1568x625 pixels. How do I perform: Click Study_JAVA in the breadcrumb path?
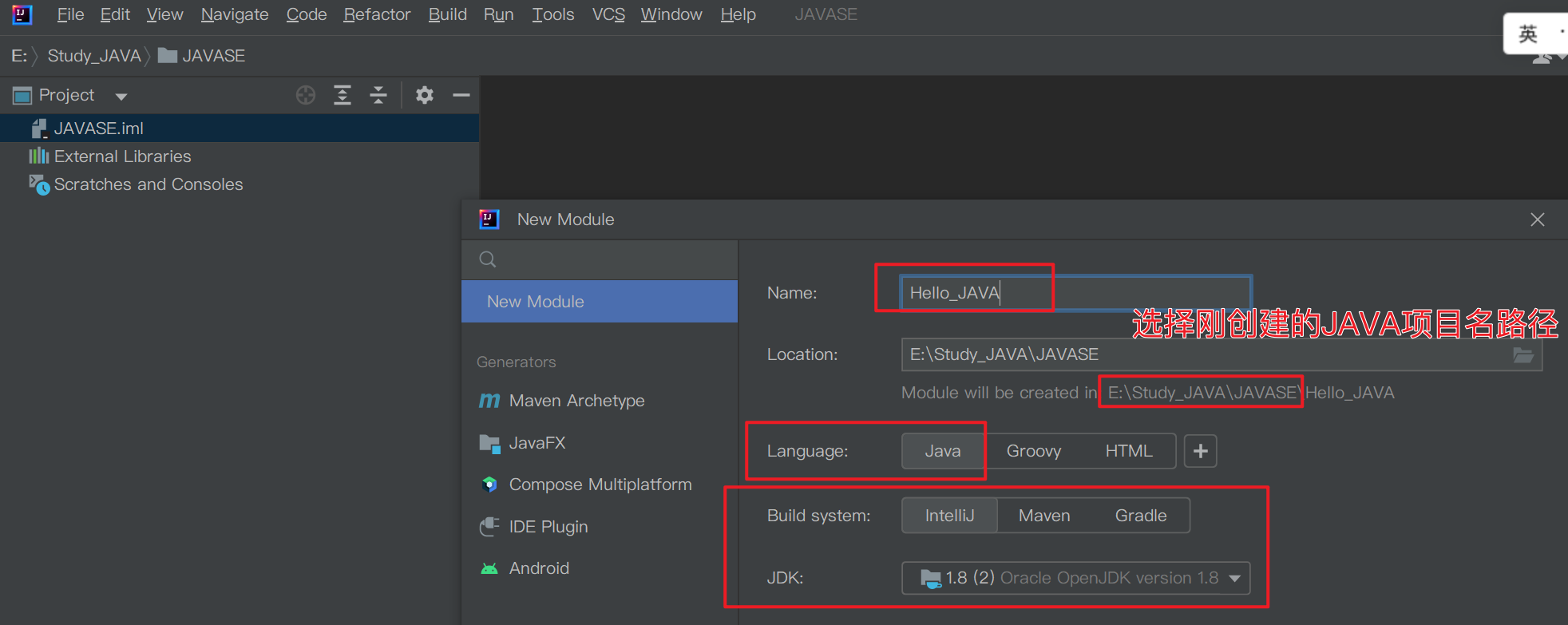tap(94, 56)
